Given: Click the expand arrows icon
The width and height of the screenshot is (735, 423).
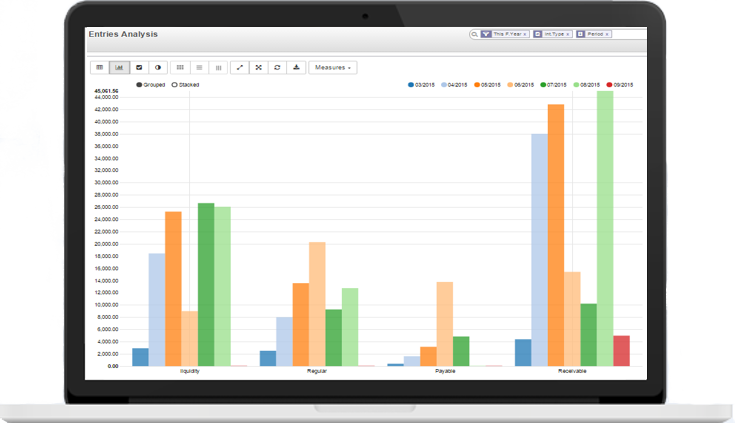Looking at the screenshot, I should tap(240, 67).
